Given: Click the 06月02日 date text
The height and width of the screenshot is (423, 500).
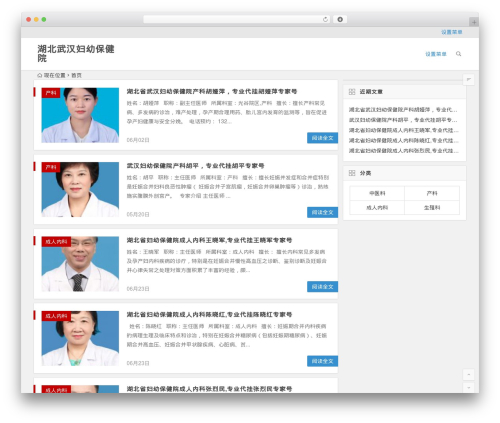Looking at the screenshot, I should pos(138,140).
